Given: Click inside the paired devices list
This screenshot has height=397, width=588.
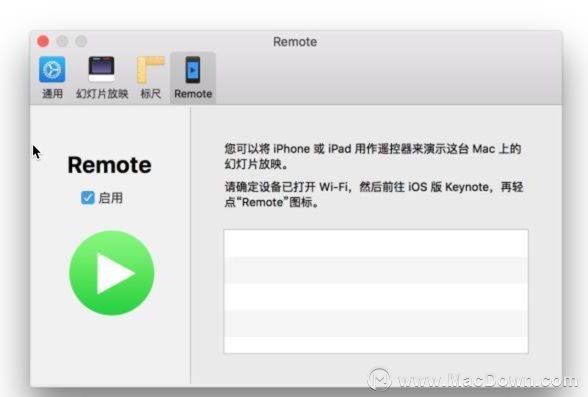Looking at the screenshot, I should click(376, 291).
